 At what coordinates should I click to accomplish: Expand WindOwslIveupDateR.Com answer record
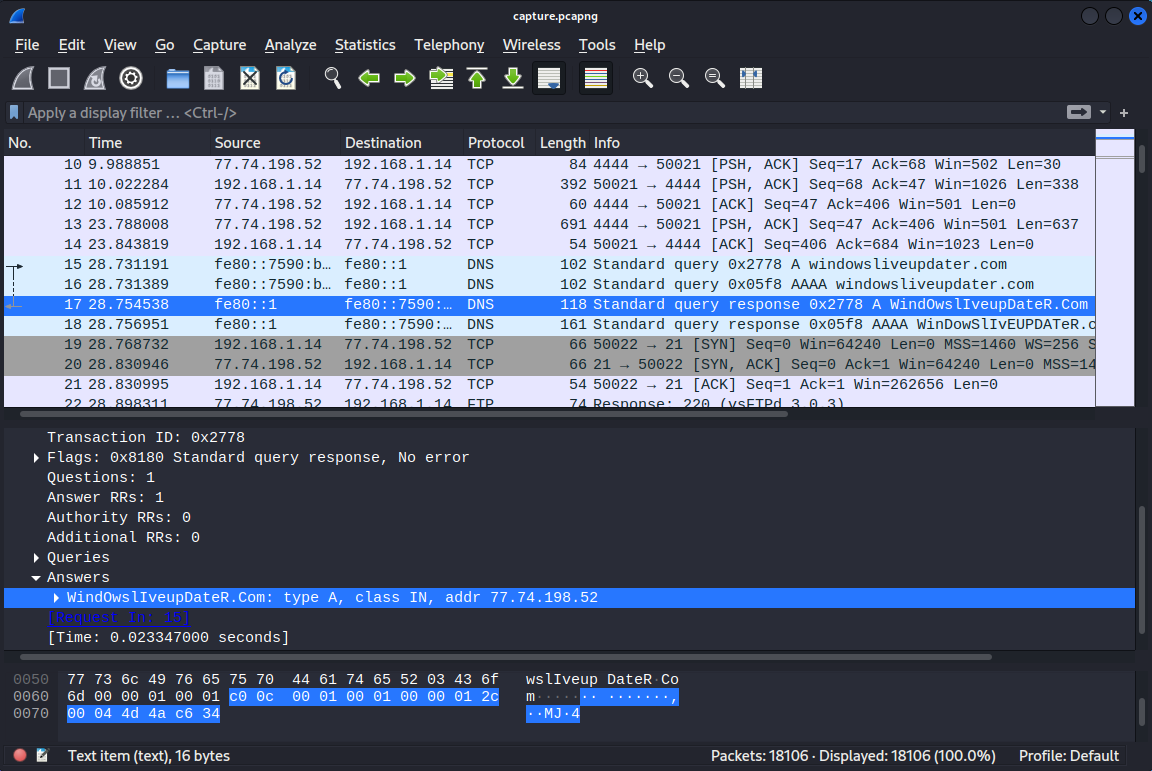(x=56, y=598)
